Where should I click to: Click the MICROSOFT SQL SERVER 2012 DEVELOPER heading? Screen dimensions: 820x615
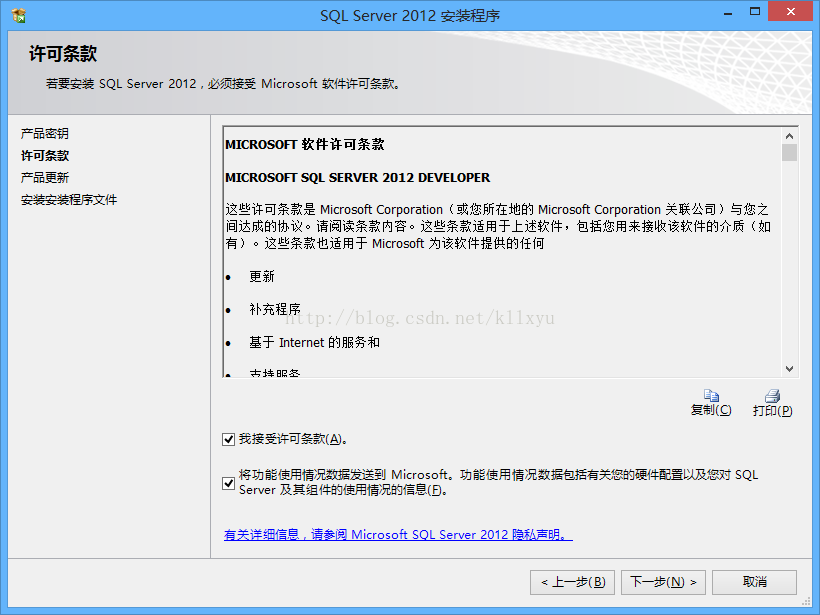point(358,178)
